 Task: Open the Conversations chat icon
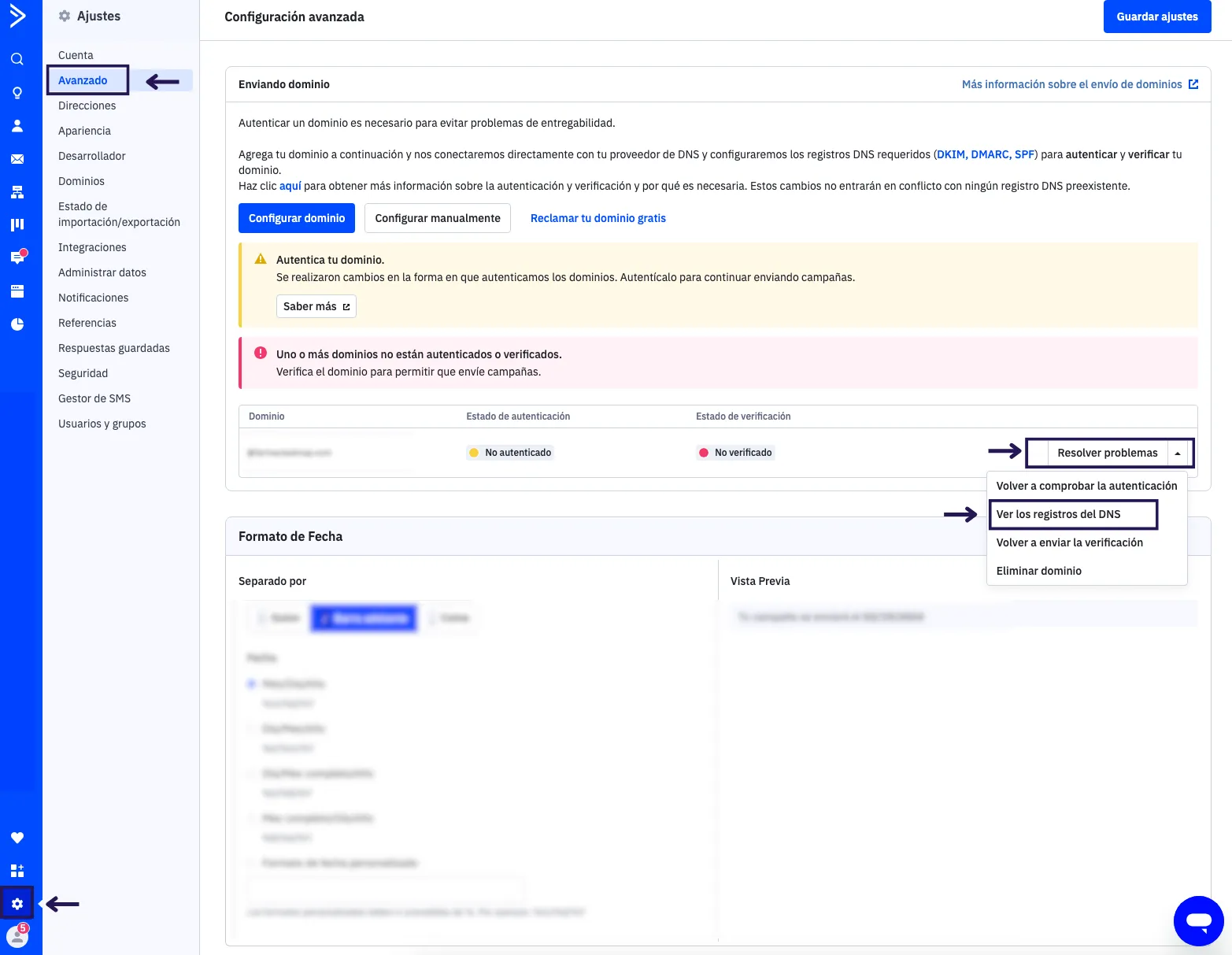17,257
